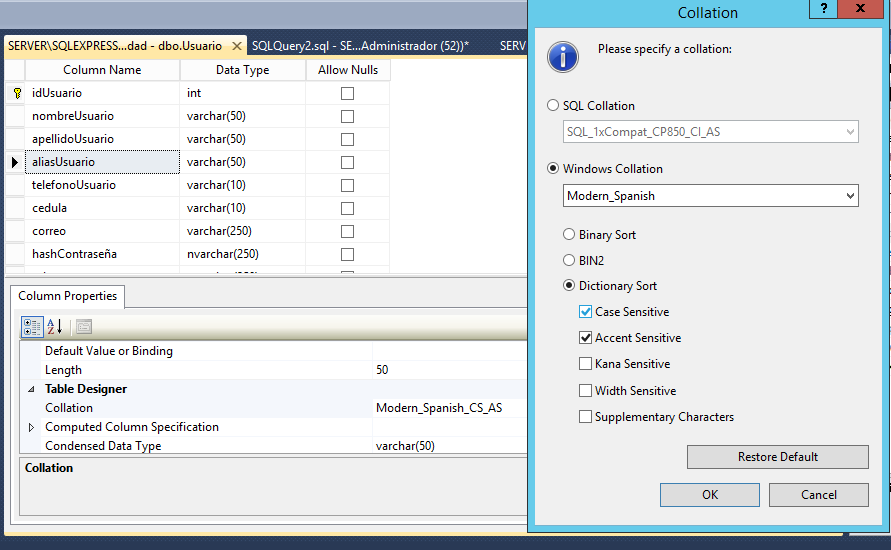Switch to the SQLQuery2.sql tab
This screenshot has width=891, height=550.
(360, 46)
